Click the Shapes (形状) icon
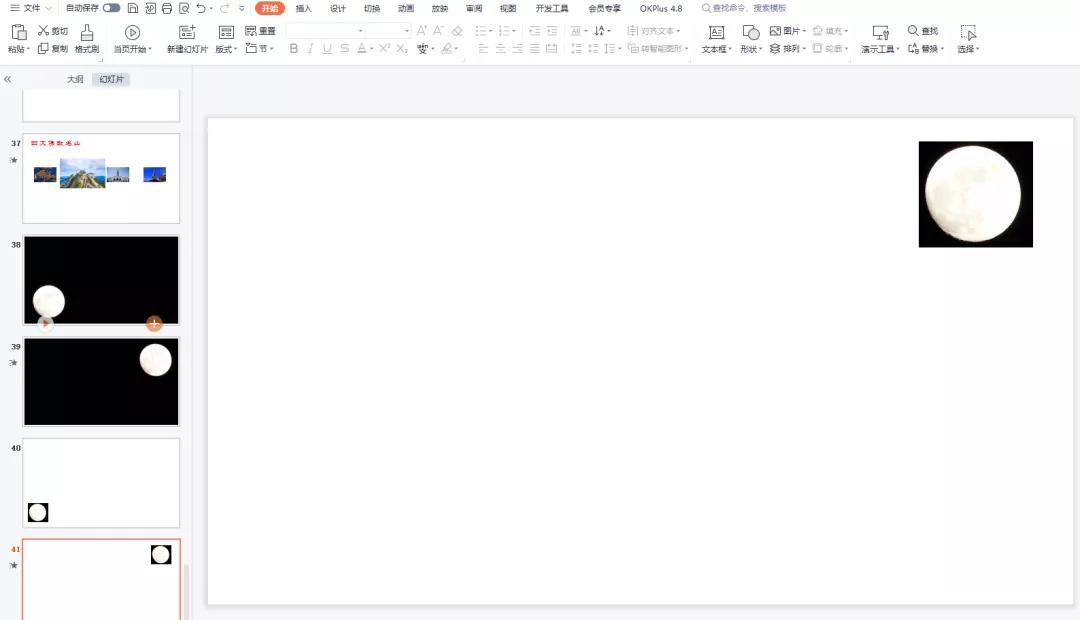Viewport: 1080px width, 620px height. point(750,32)
